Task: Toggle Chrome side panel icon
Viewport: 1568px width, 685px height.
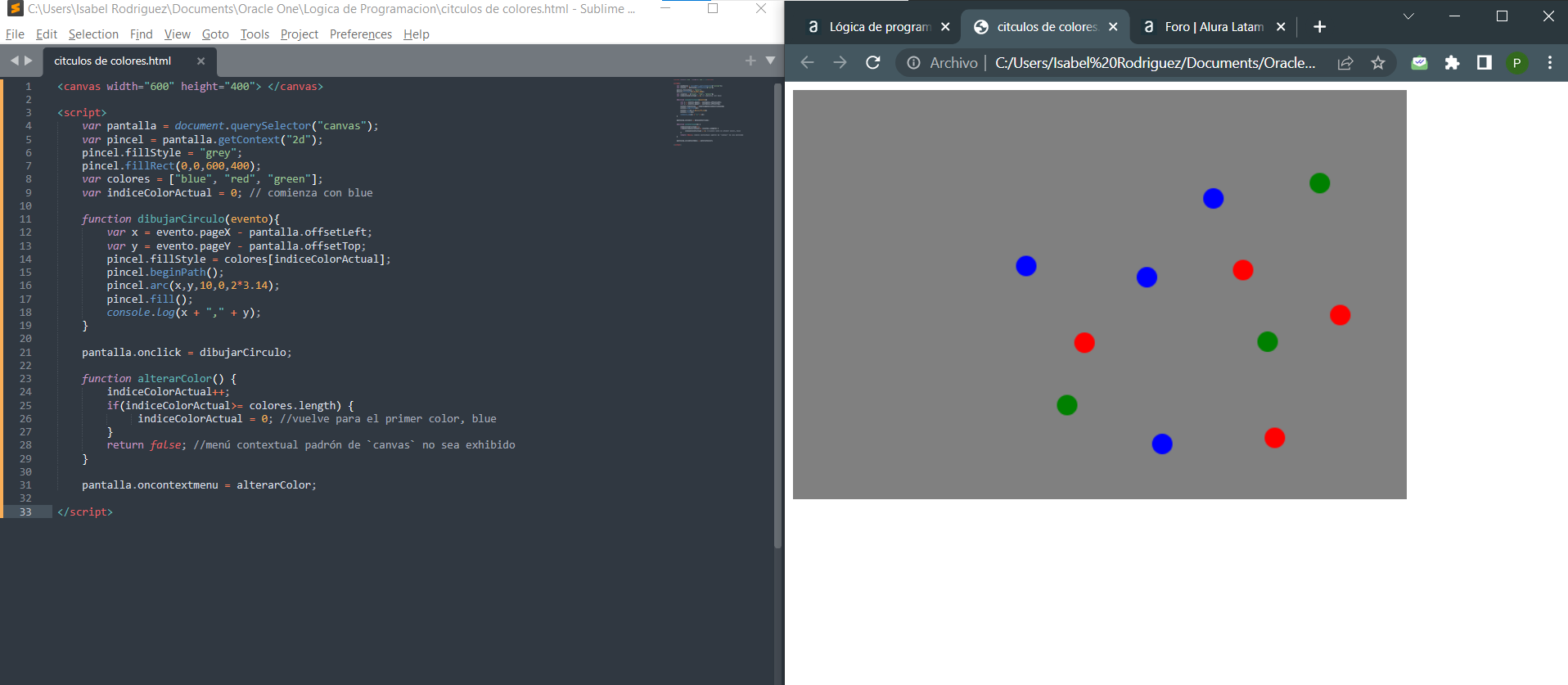Action: click(1484, 63)
